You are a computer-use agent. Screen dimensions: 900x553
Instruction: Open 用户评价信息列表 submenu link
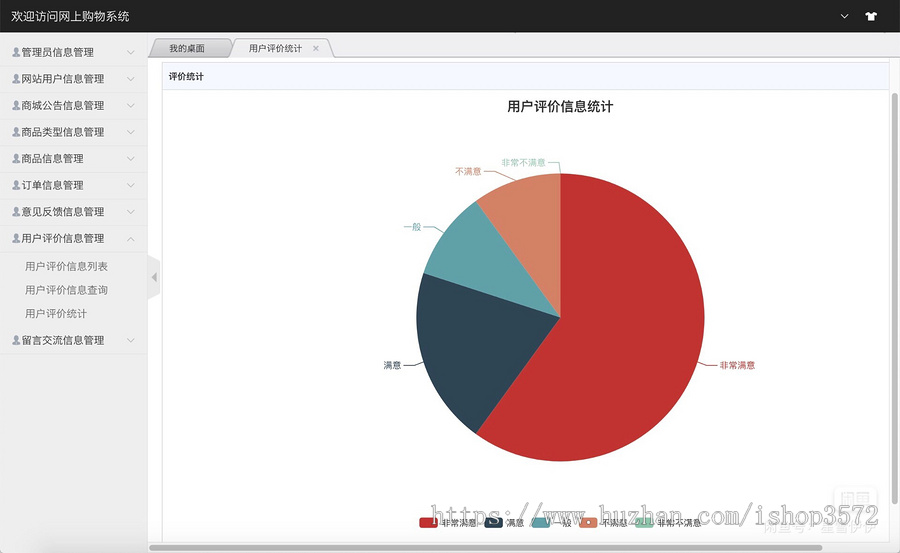coord(66,266)
